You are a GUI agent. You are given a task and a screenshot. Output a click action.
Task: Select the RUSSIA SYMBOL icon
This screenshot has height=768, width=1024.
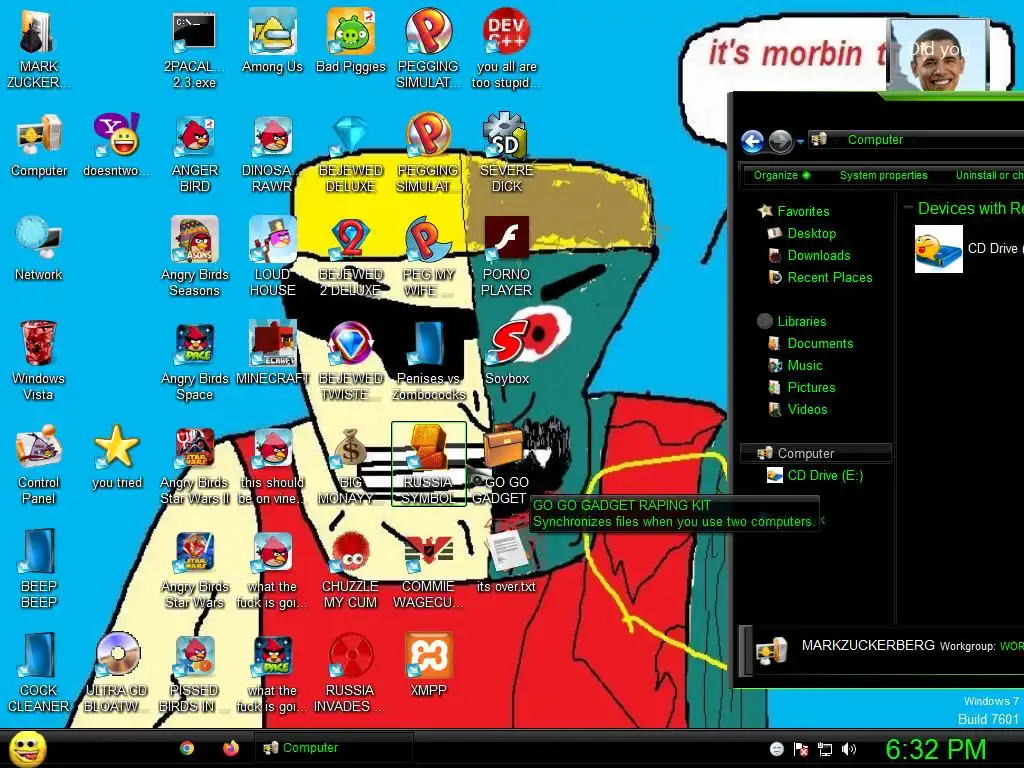coord(428,464)
